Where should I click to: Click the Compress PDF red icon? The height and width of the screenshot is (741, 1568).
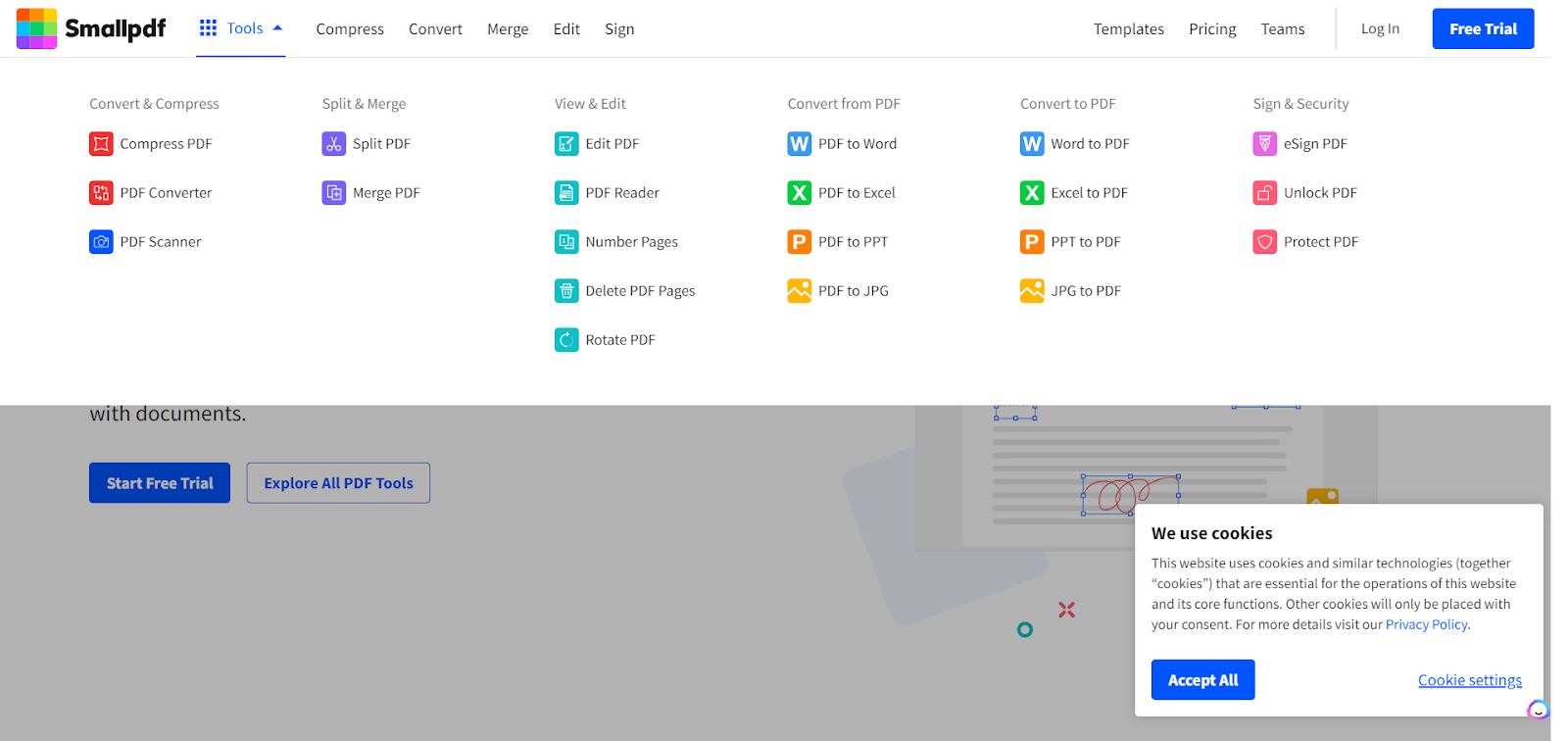[101, 144]
